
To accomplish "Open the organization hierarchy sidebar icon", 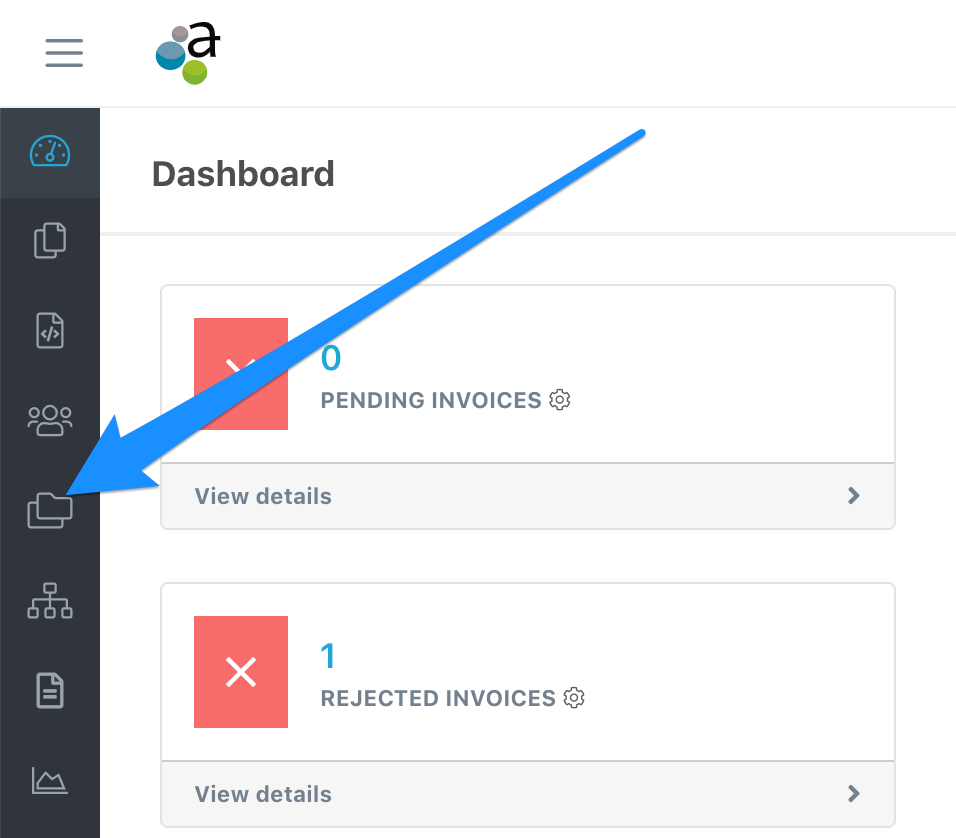I will [50, 601].
